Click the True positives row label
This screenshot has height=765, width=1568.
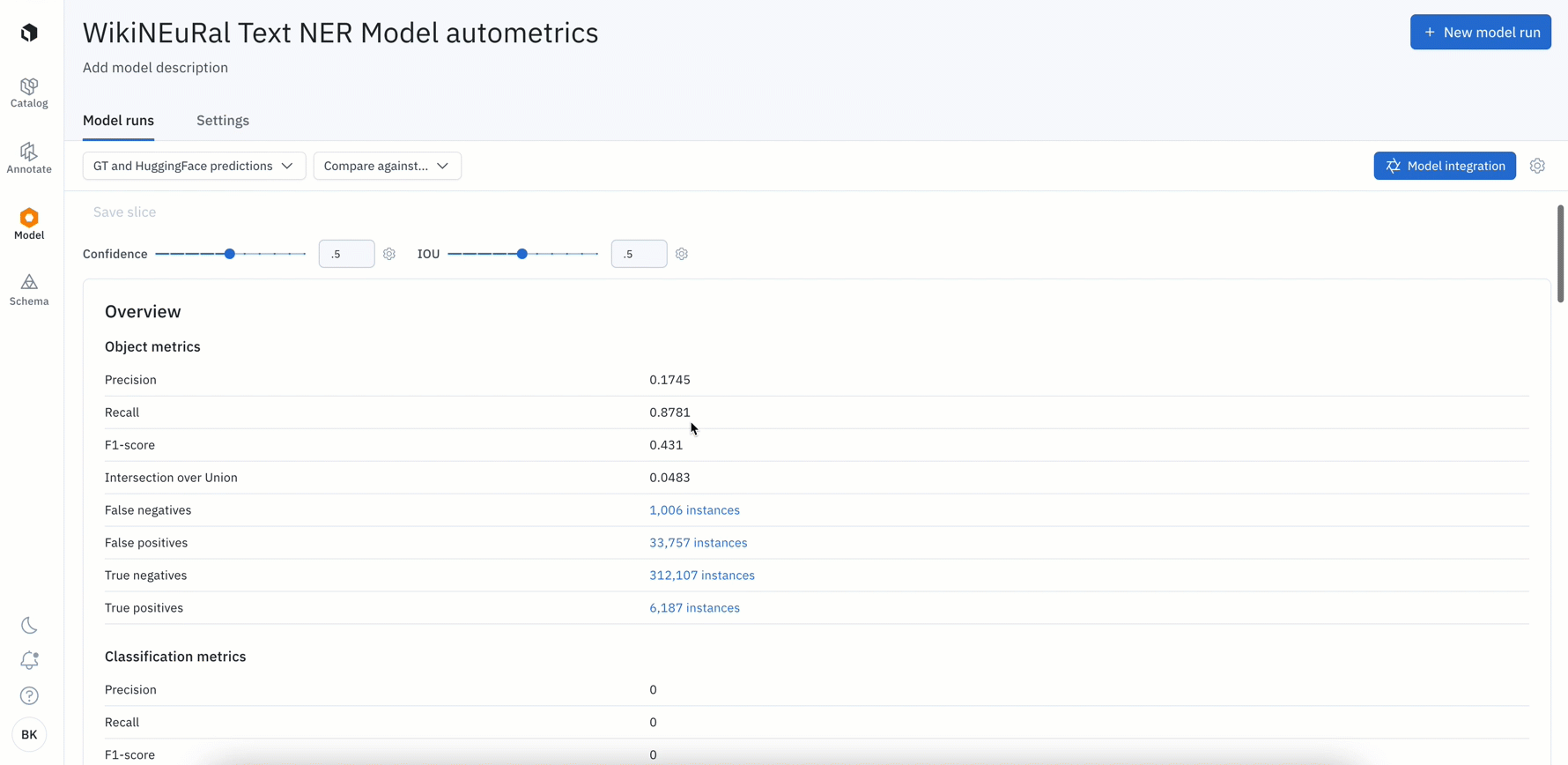click(x=144, y=608)
